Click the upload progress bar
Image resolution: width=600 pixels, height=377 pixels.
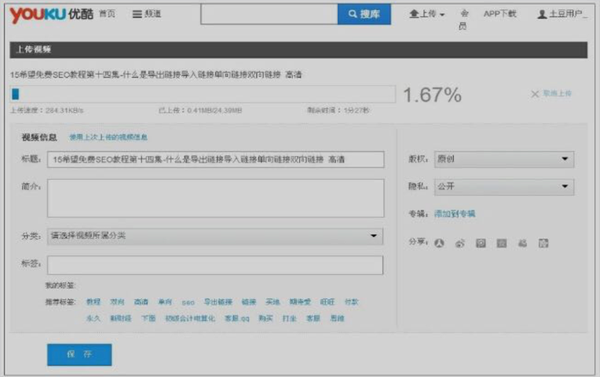pos(203,94)
